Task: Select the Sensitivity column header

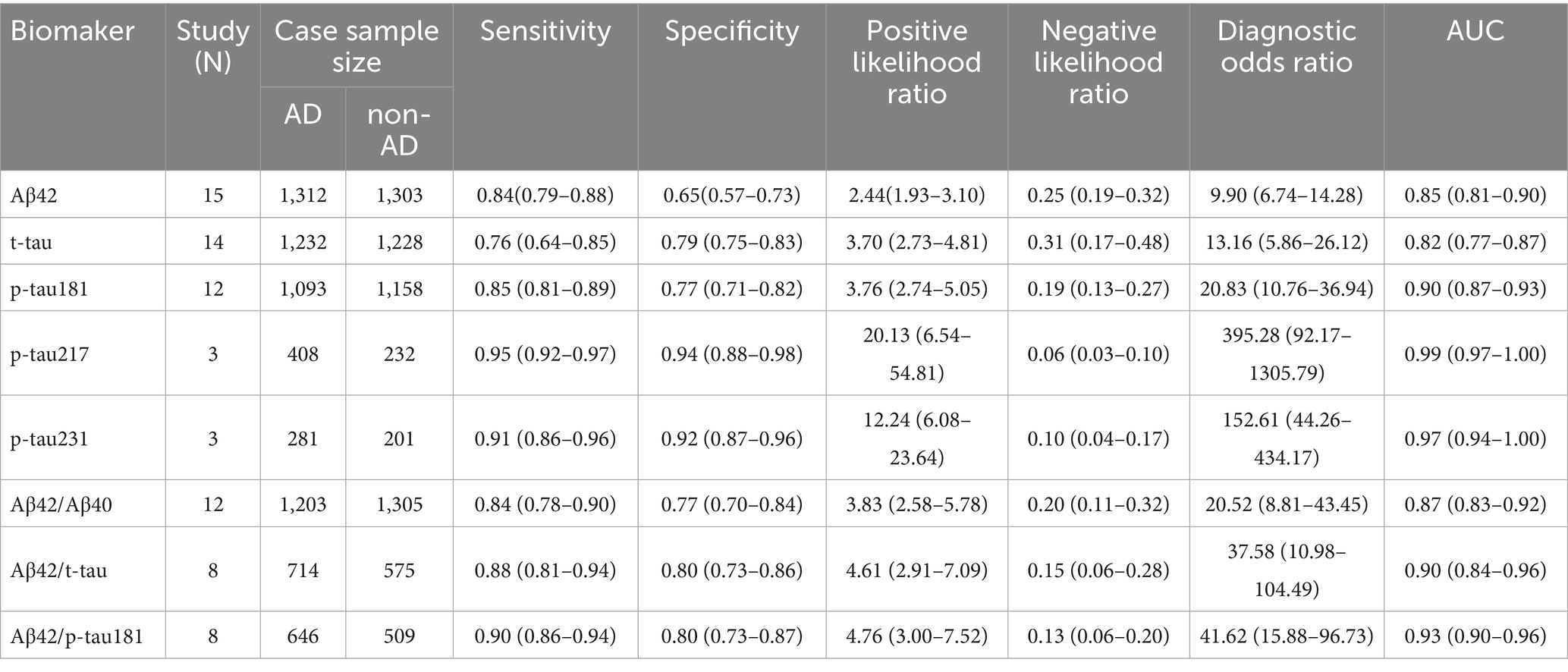Action: coord(545,31)
